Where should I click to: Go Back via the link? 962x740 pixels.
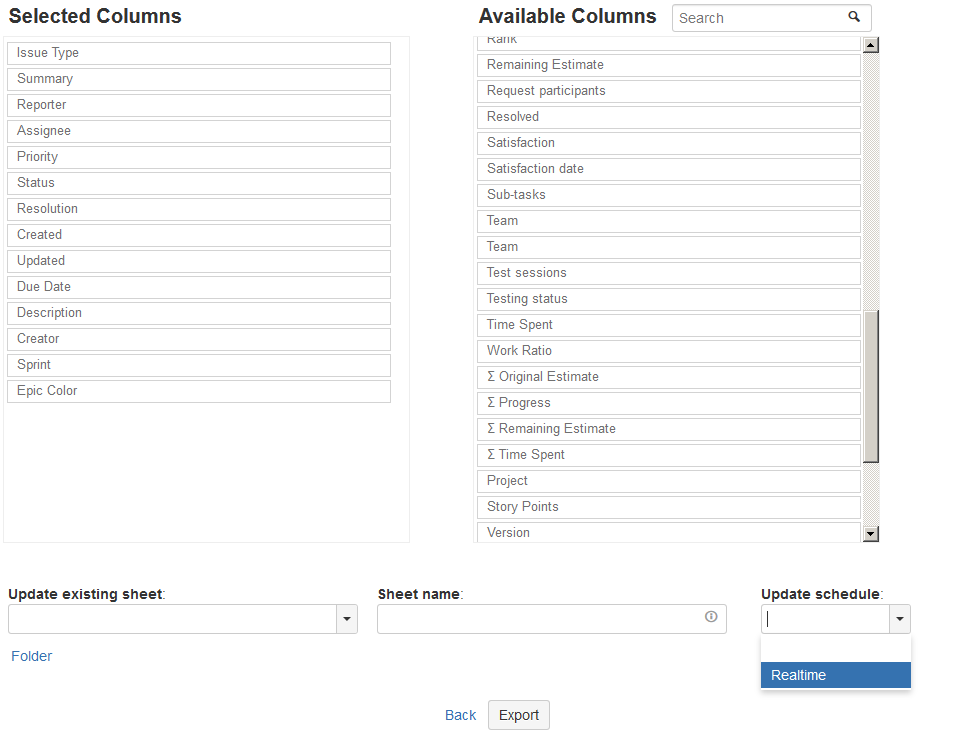(x=460, y=715)
